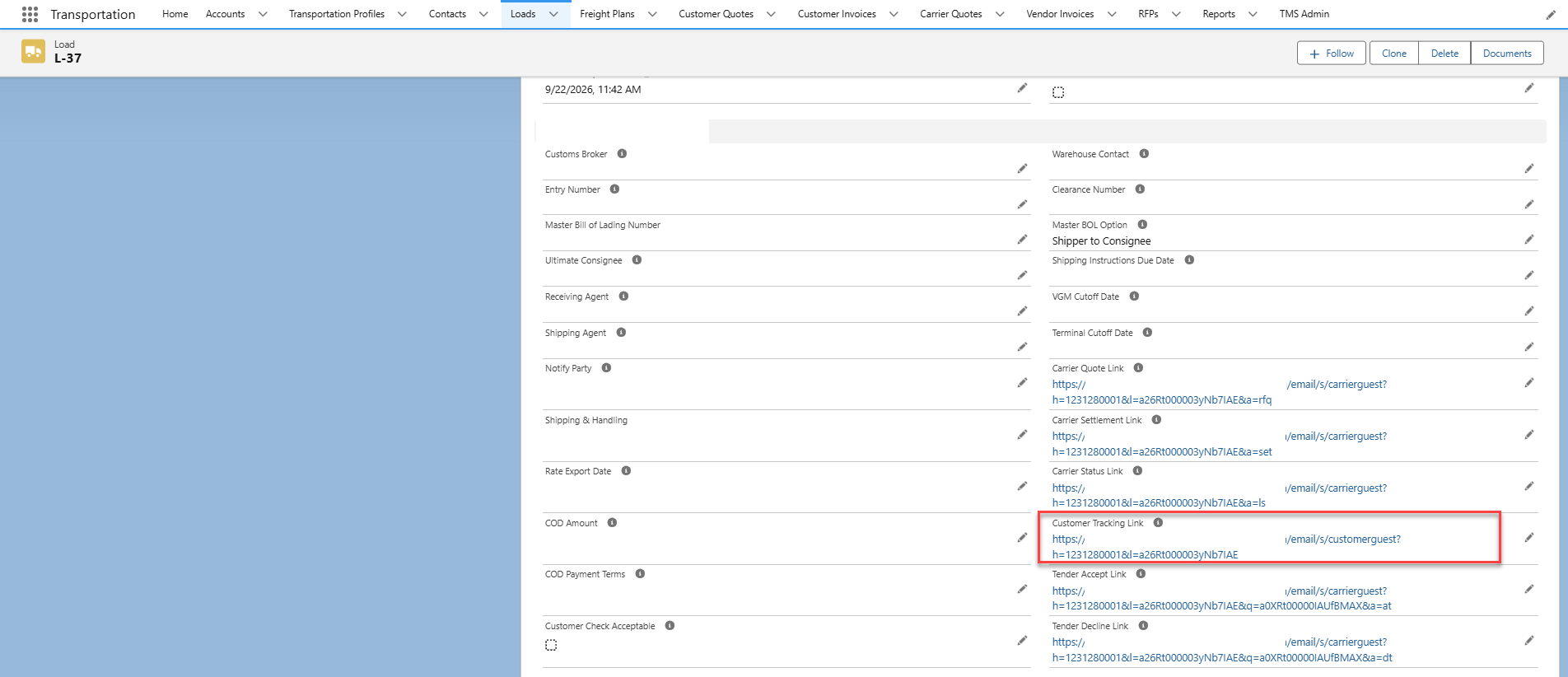Screen dimensions: 1568x677
Task: Show info tooltip for Ultimate Consignee
Action: [637, 260]
